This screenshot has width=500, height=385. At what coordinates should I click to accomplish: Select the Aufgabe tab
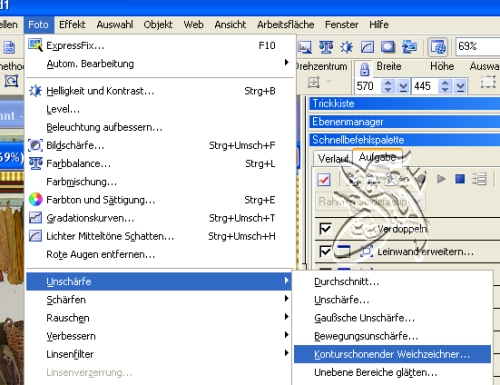[x=378, y=157]
